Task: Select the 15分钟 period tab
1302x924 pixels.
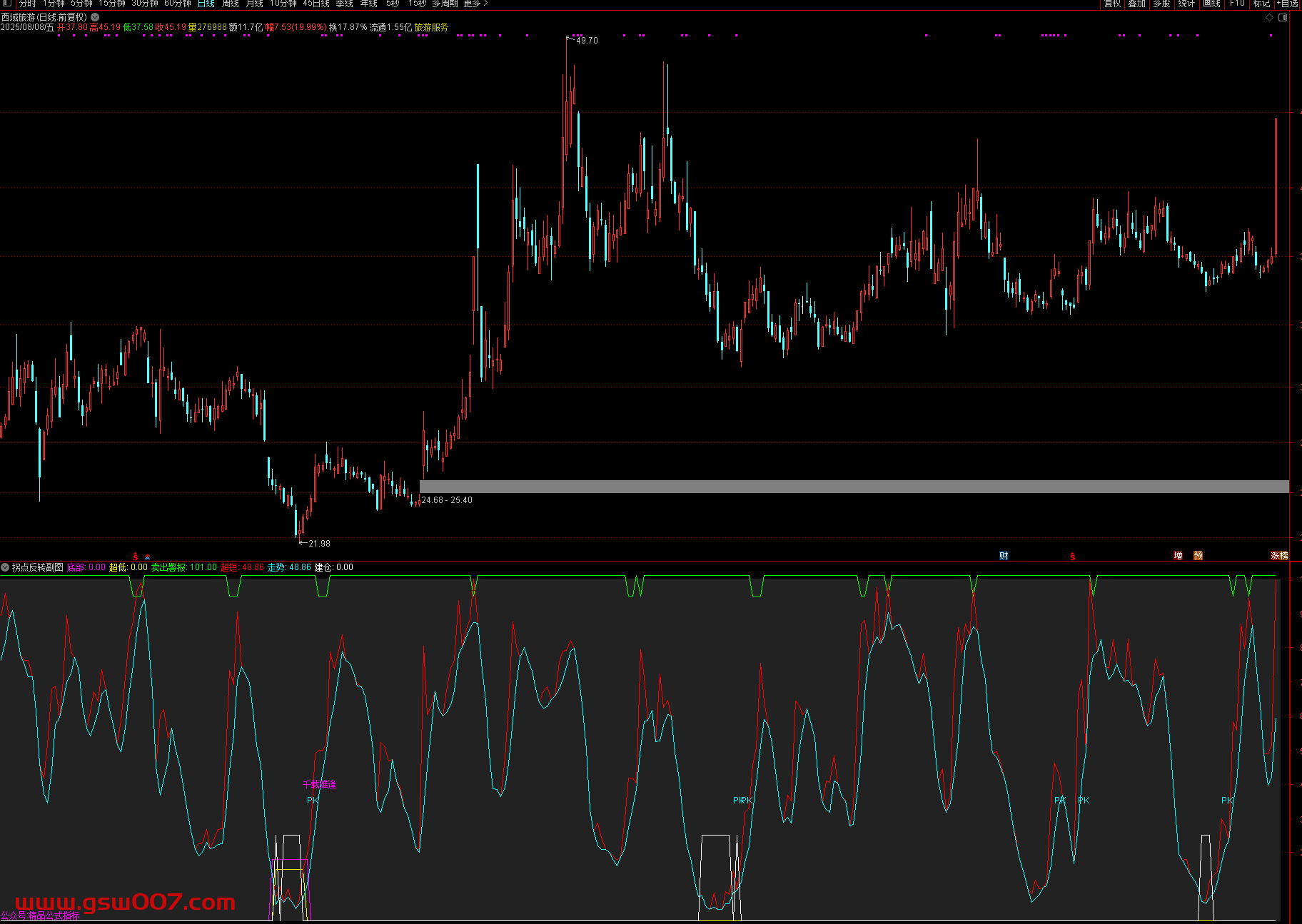Action: 112,4
